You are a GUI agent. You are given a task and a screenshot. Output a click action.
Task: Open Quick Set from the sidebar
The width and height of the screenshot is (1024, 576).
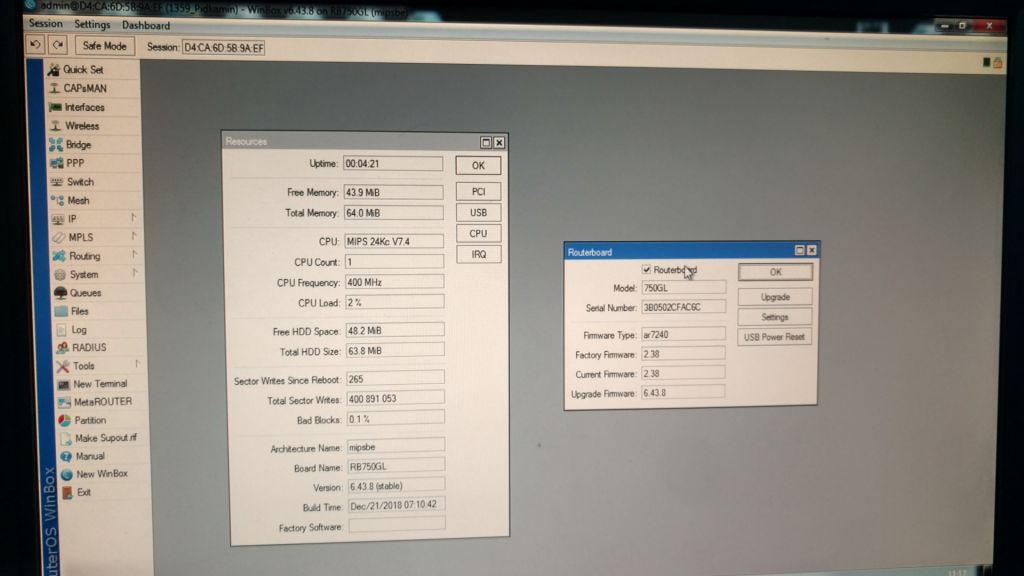pyautogui.click(x=82, y=69)
